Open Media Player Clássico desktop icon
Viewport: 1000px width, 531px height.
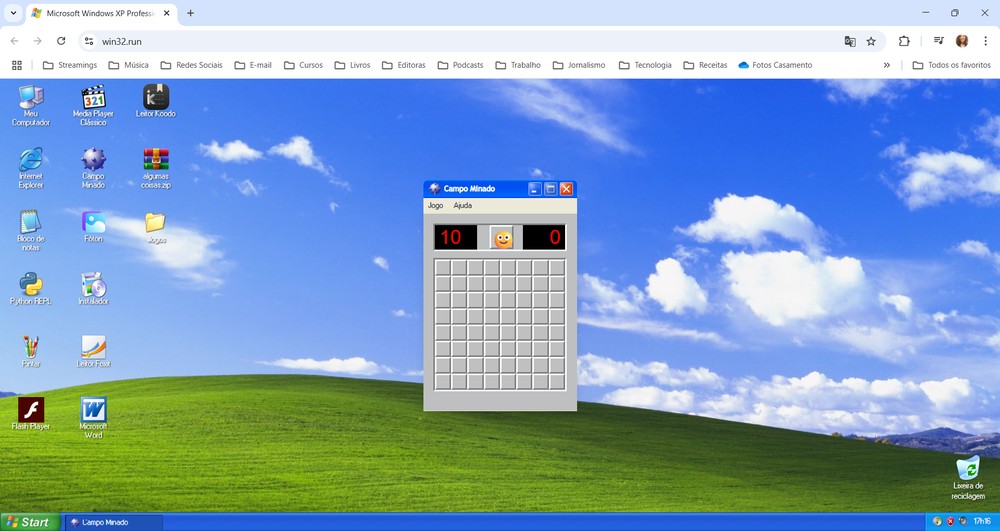[93, 105]
